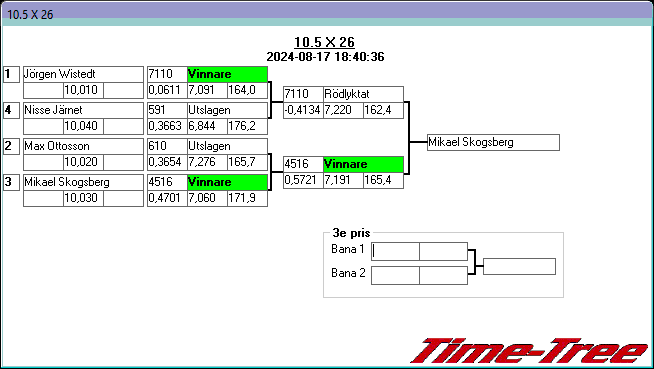This screenshot has width=654, height=369.
Task: Select the Max Ottosson name field
Action: coord(83,146)
